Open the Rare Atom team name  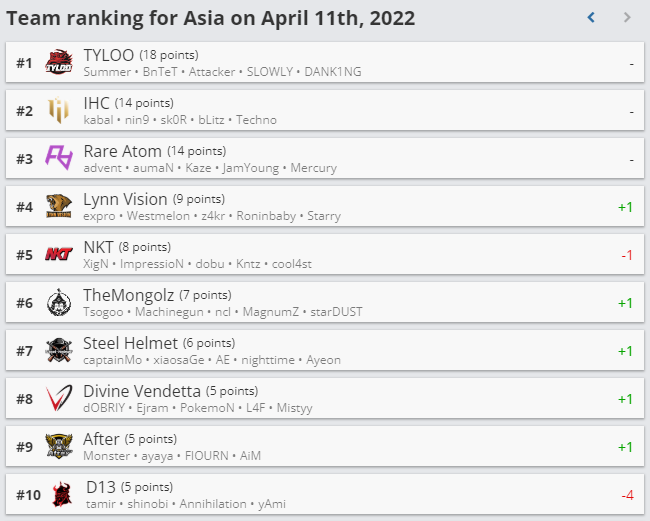(122, 151)
